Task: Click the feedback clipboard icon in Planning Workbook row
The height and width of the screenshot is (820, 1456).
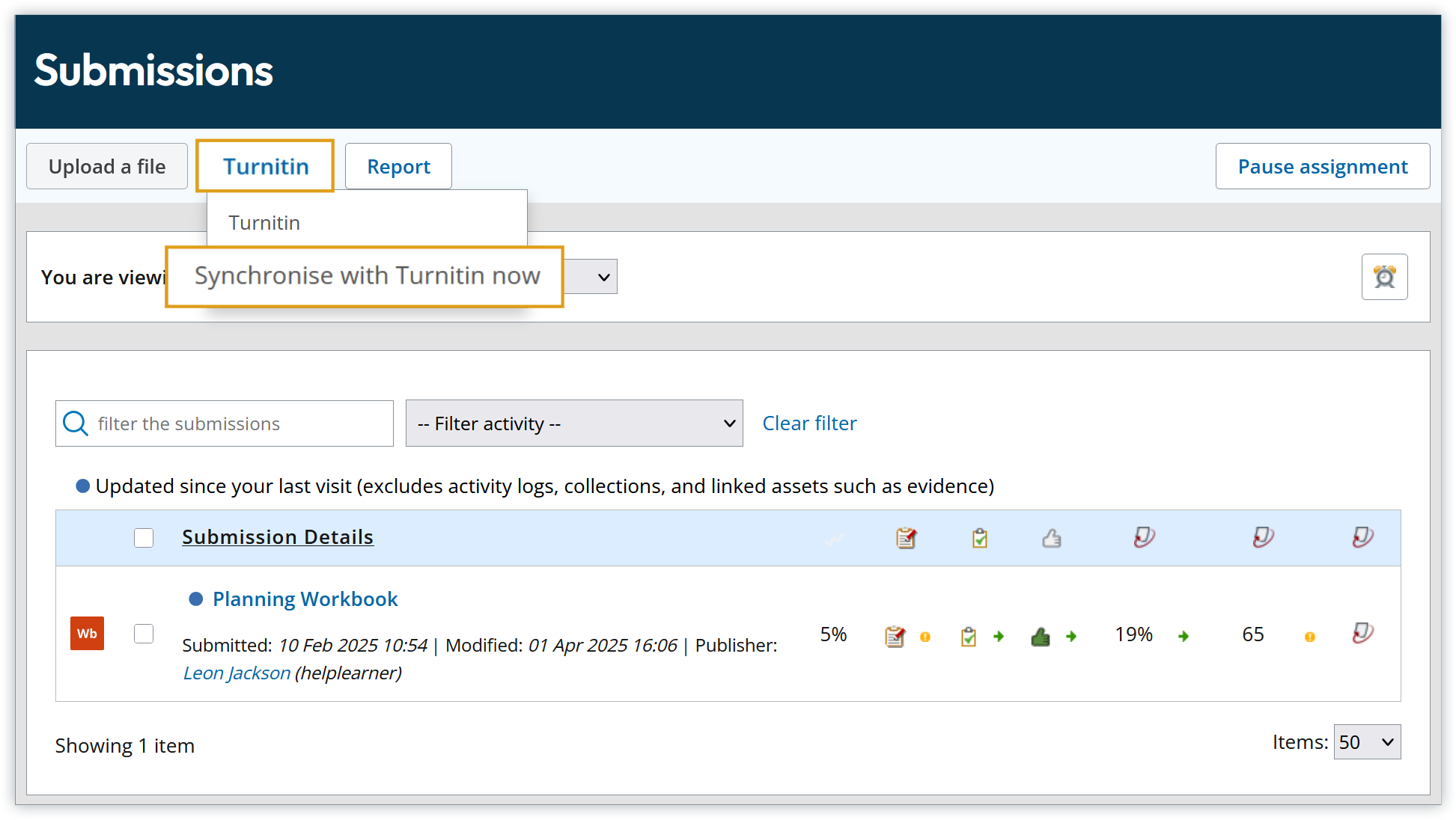Action: (895, 636)
